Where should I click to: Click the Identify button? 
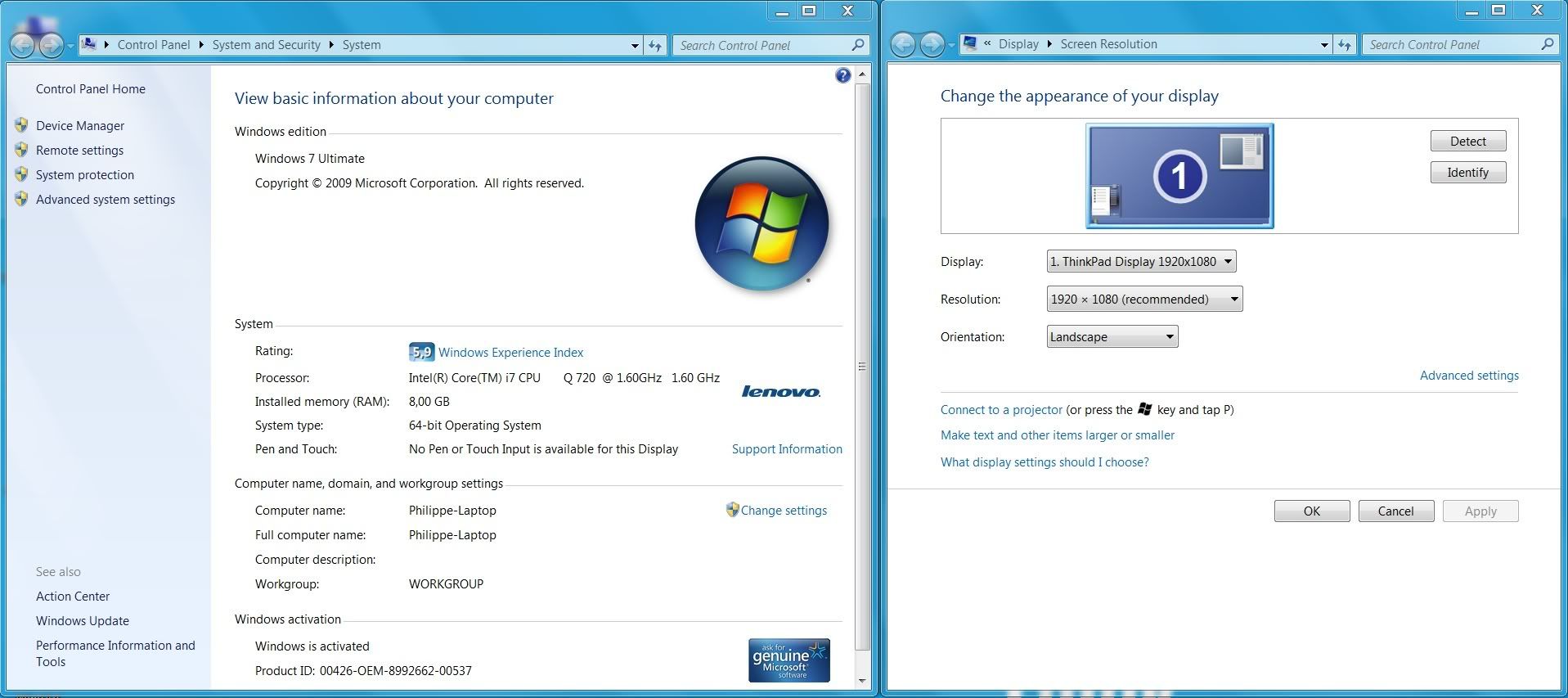pos(1468,172)
